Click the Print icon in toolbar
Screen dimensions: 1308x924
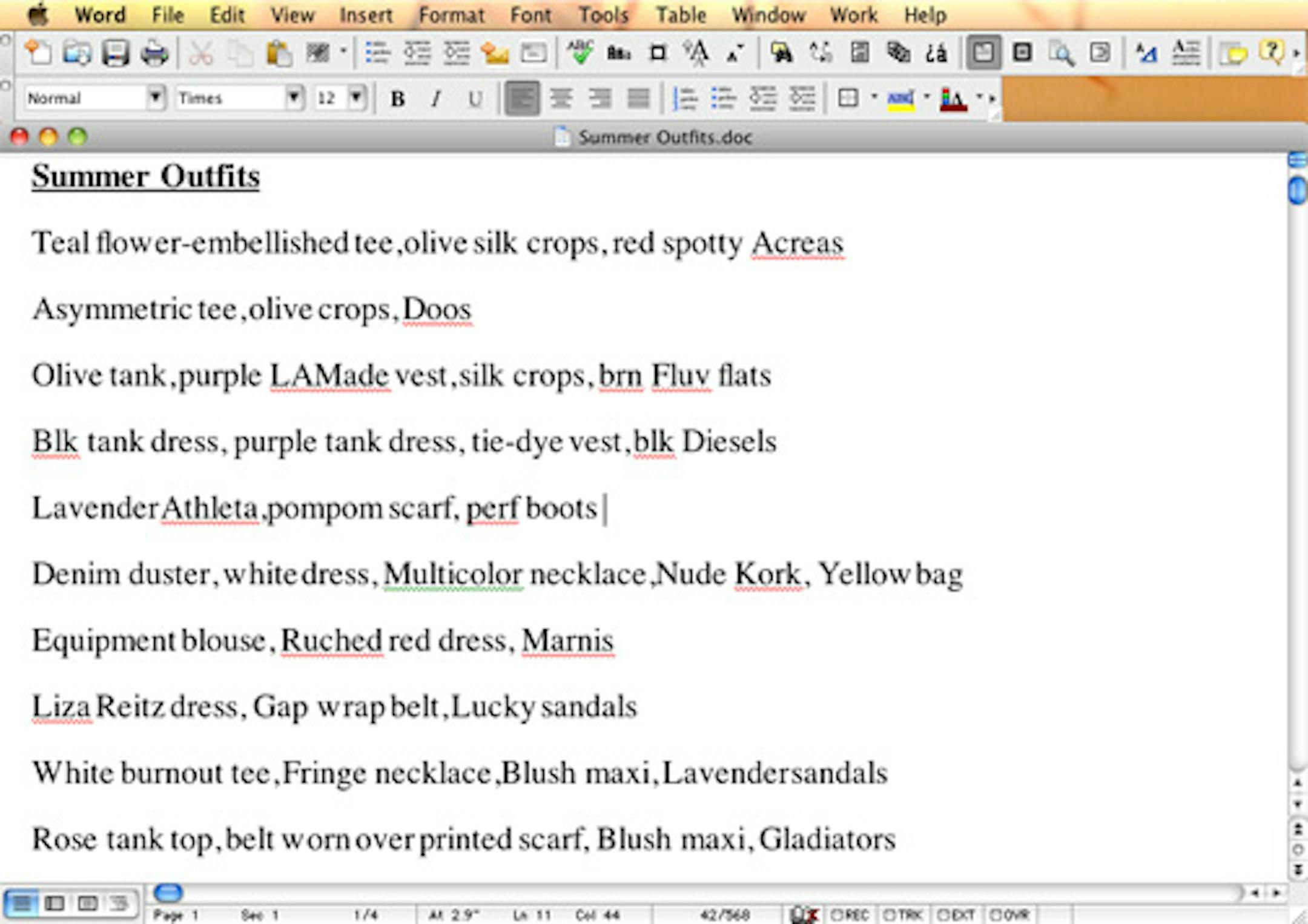point(154,53)
